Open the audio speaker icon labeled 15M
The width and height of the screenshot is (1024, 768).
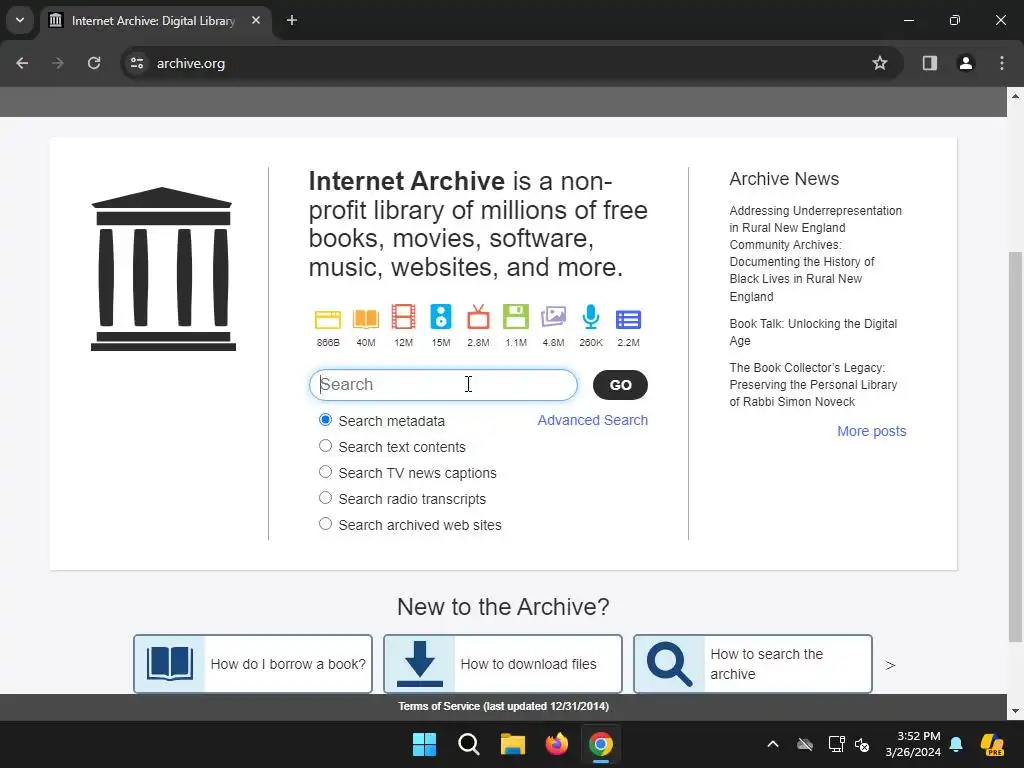441,317
